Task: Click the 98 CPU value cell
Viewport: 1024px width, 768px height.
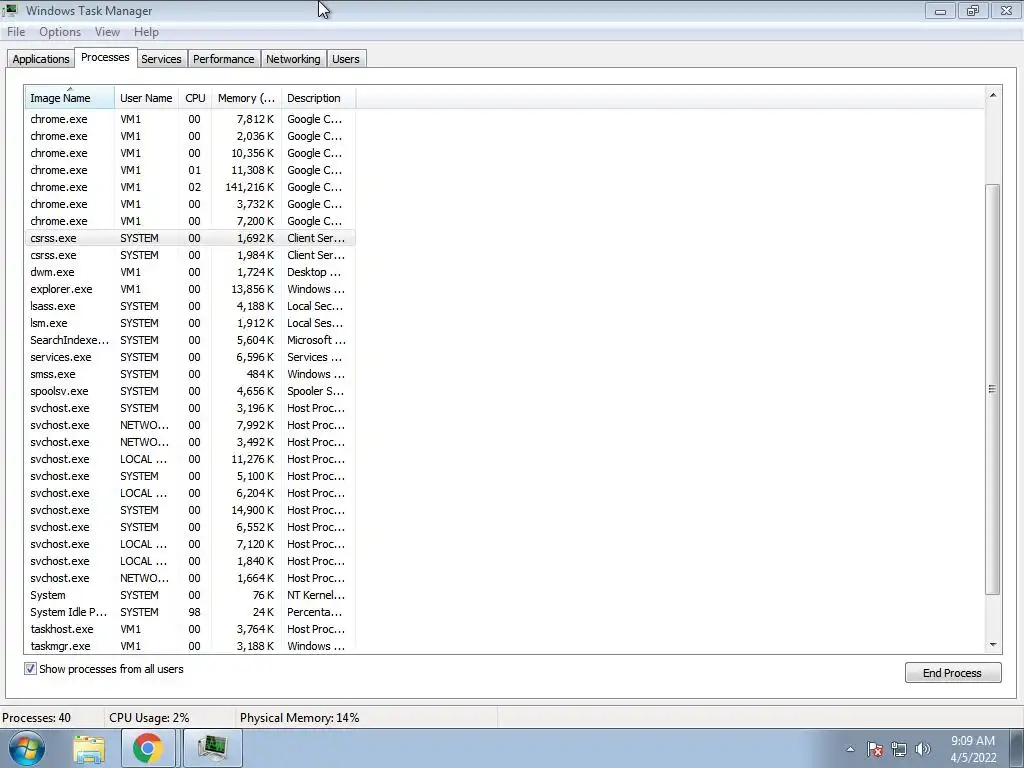Action: [195, 612]
